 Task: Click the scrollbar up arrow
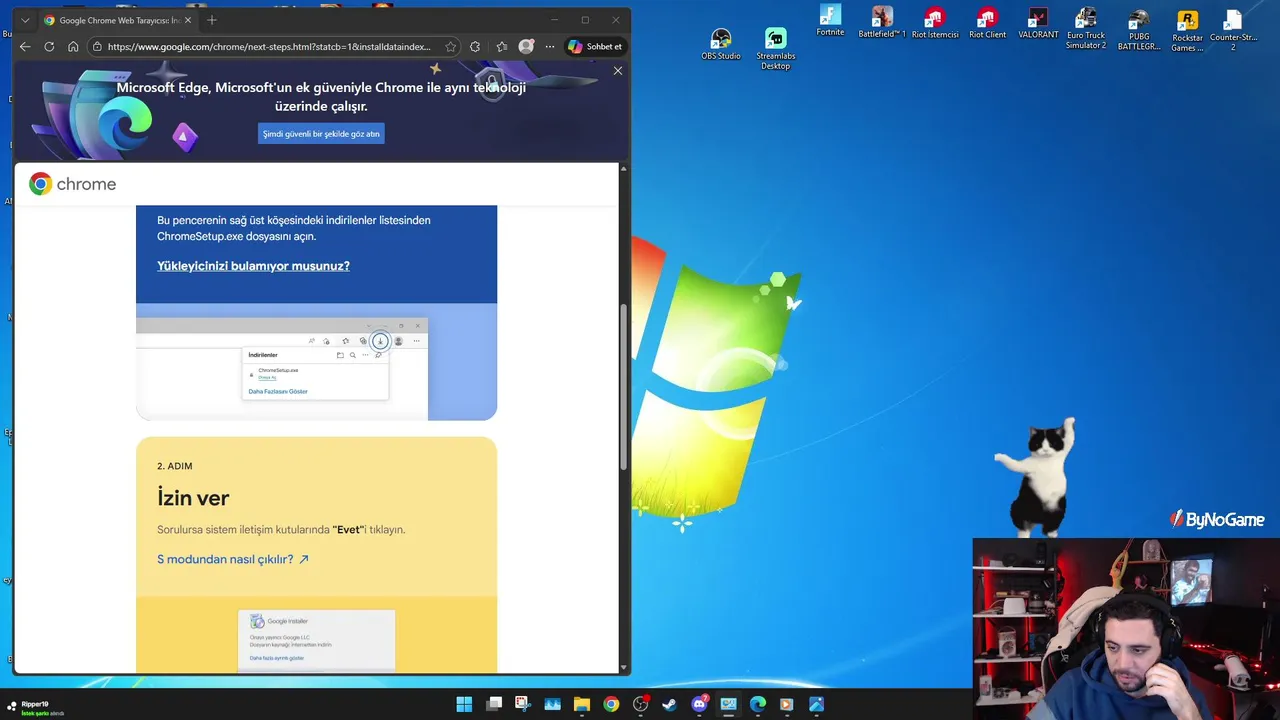click(625, 168)
